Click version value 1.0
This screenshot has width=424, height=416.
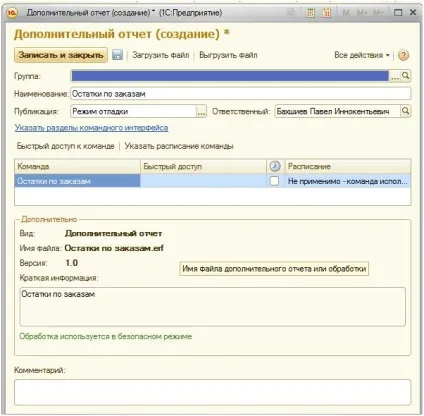(x=72, y=263)
